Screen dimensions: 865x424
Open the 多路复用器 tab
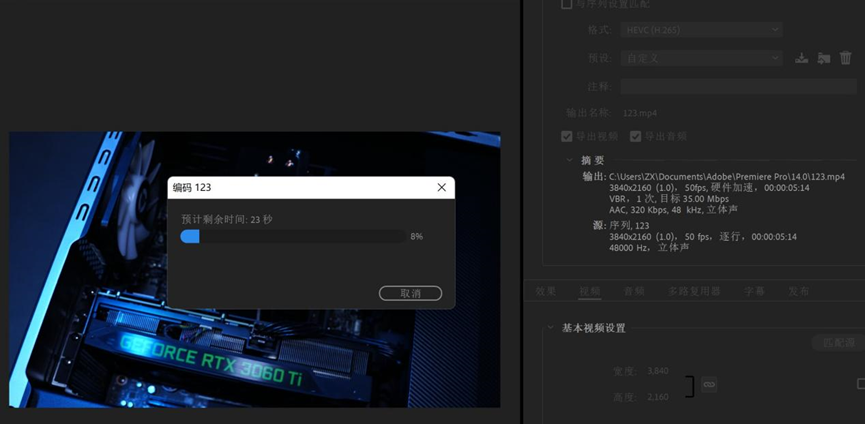tap(694, 291)
